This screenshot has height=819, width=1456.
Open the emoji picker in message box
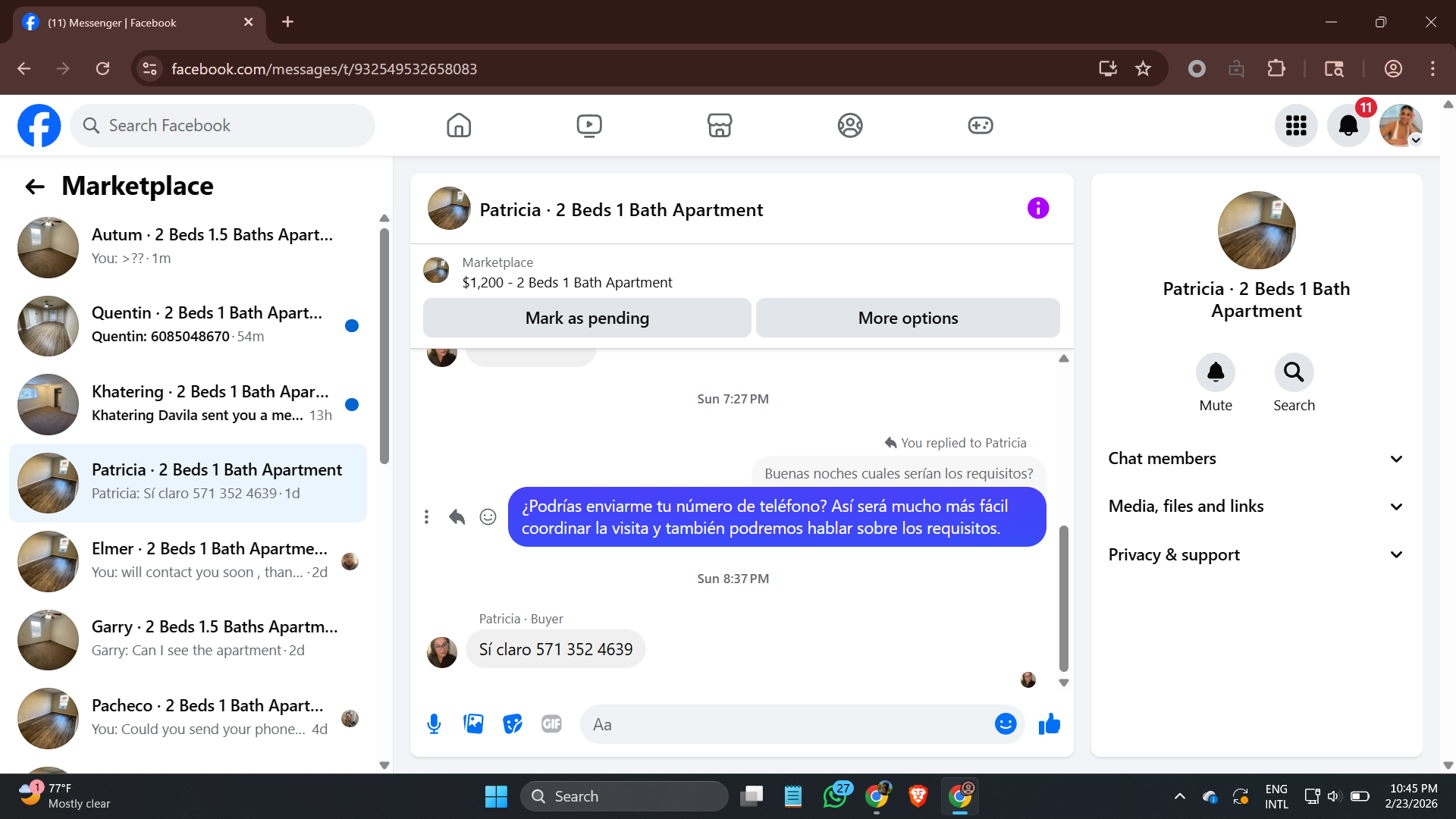1006,724
